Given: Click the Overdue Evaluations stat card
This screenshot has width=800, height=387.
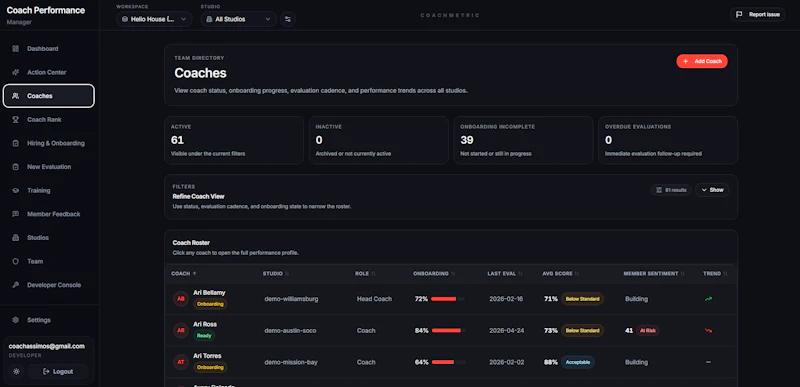Looking at the screenshot, I should pos(668,140).
